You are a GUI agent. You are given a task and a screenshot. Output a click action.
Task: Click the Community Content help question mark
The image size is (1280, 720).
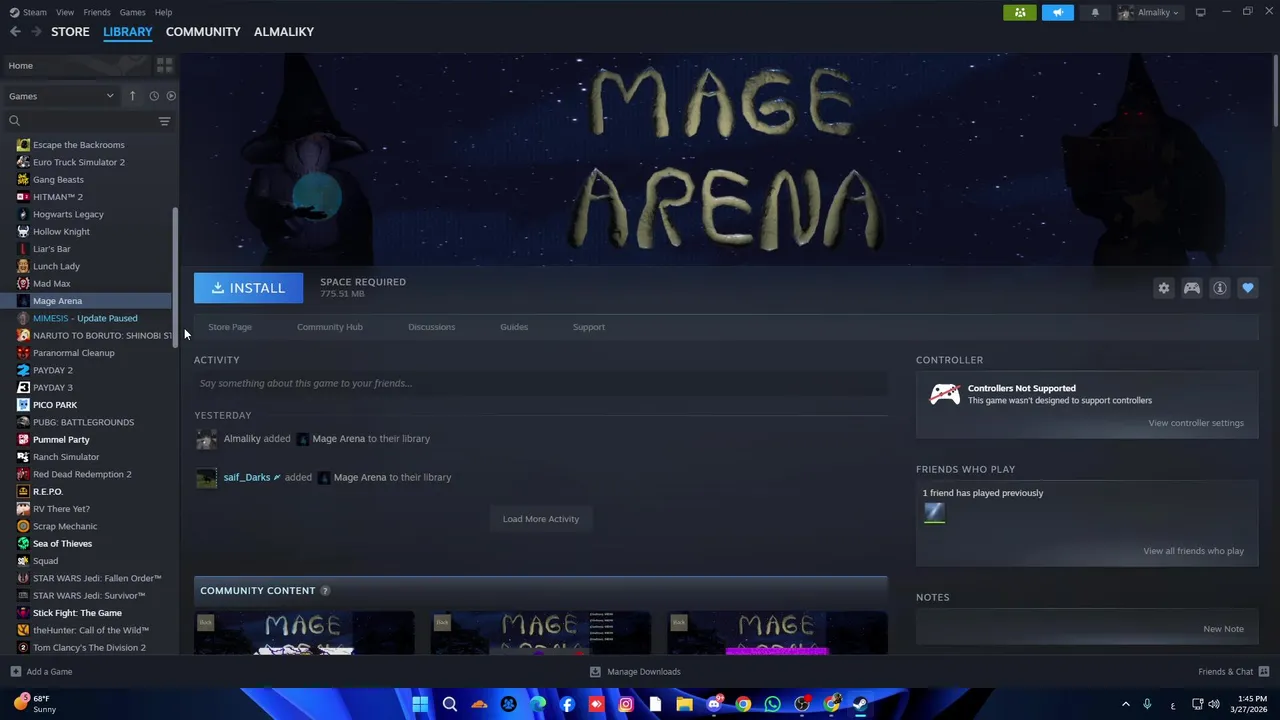pos(325,591)
